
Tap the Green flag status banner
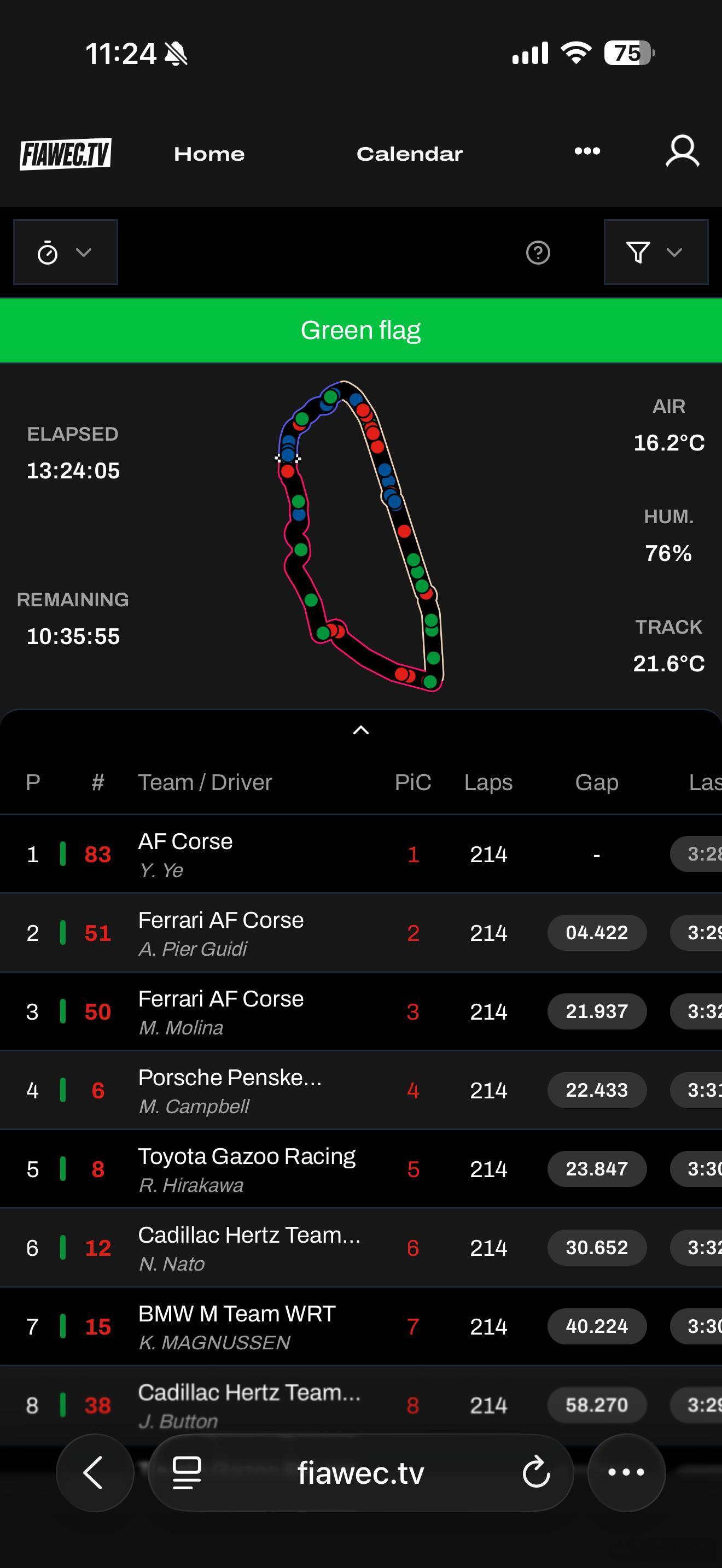361,331
